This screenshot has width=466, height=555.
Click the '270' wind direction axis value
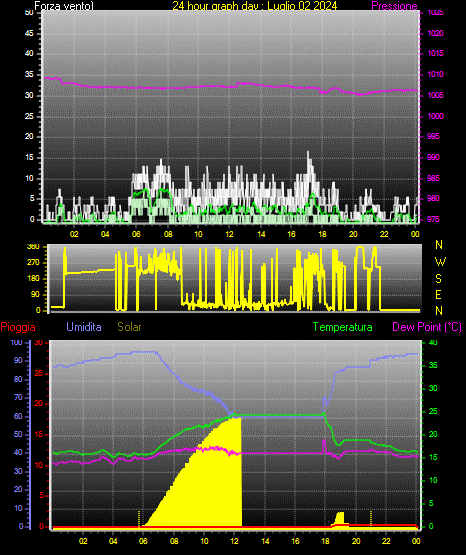click(33, 263)
